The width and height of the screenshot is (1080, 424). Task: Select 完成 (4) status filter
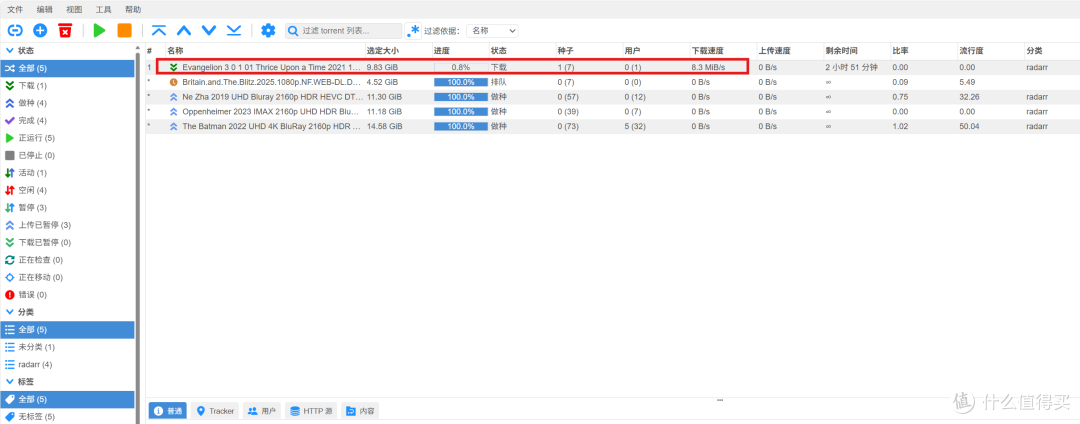tap(68, 120)
